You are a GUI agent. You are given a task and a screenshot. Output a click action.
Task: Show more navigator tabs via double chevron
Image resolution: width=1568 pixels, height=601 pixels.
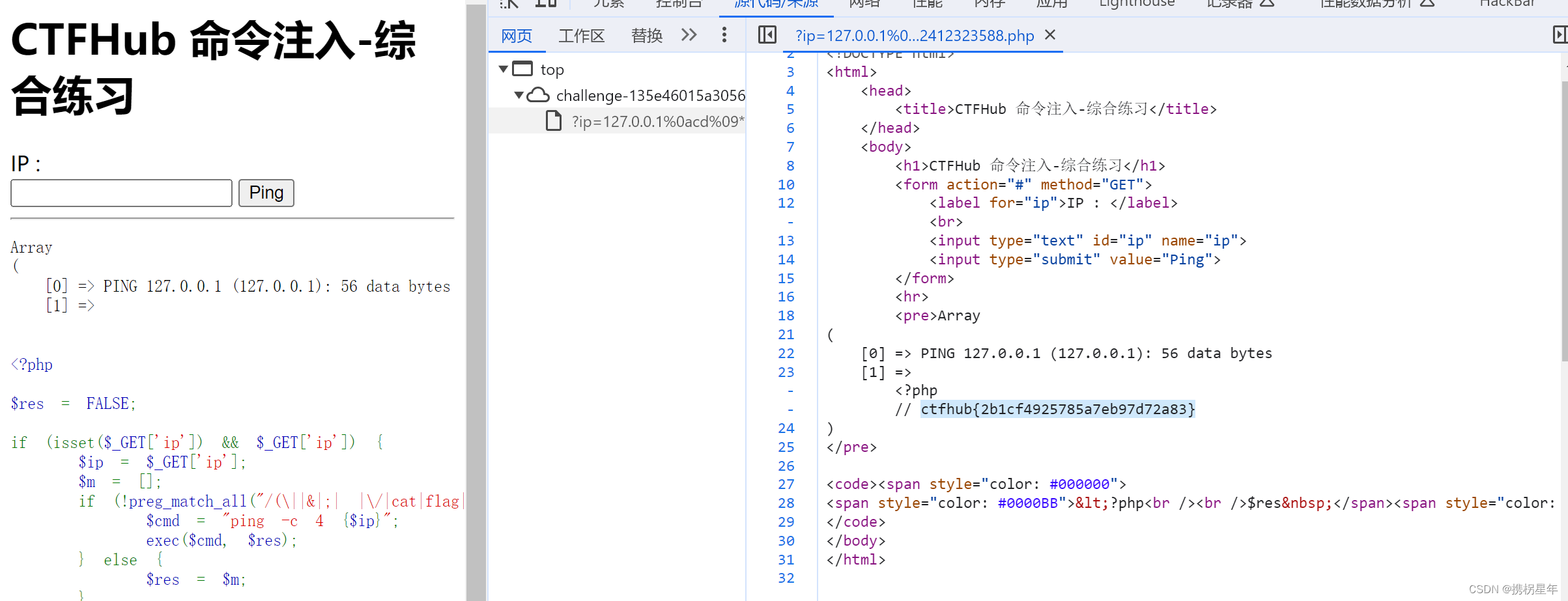(689, 35)
